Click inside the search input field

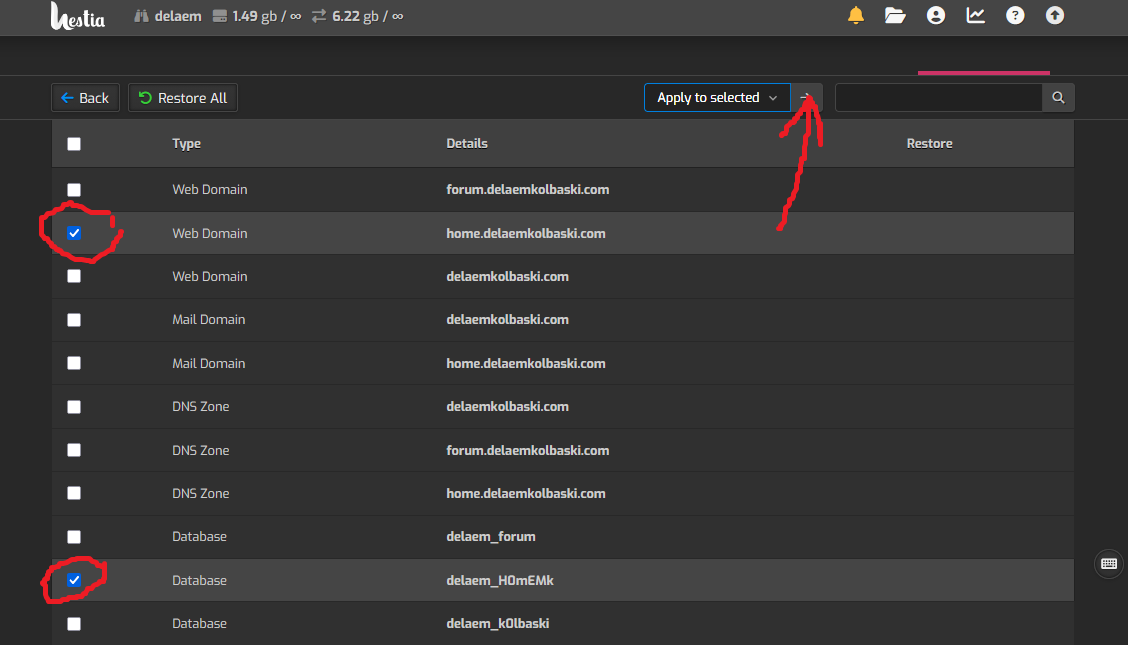938,98
